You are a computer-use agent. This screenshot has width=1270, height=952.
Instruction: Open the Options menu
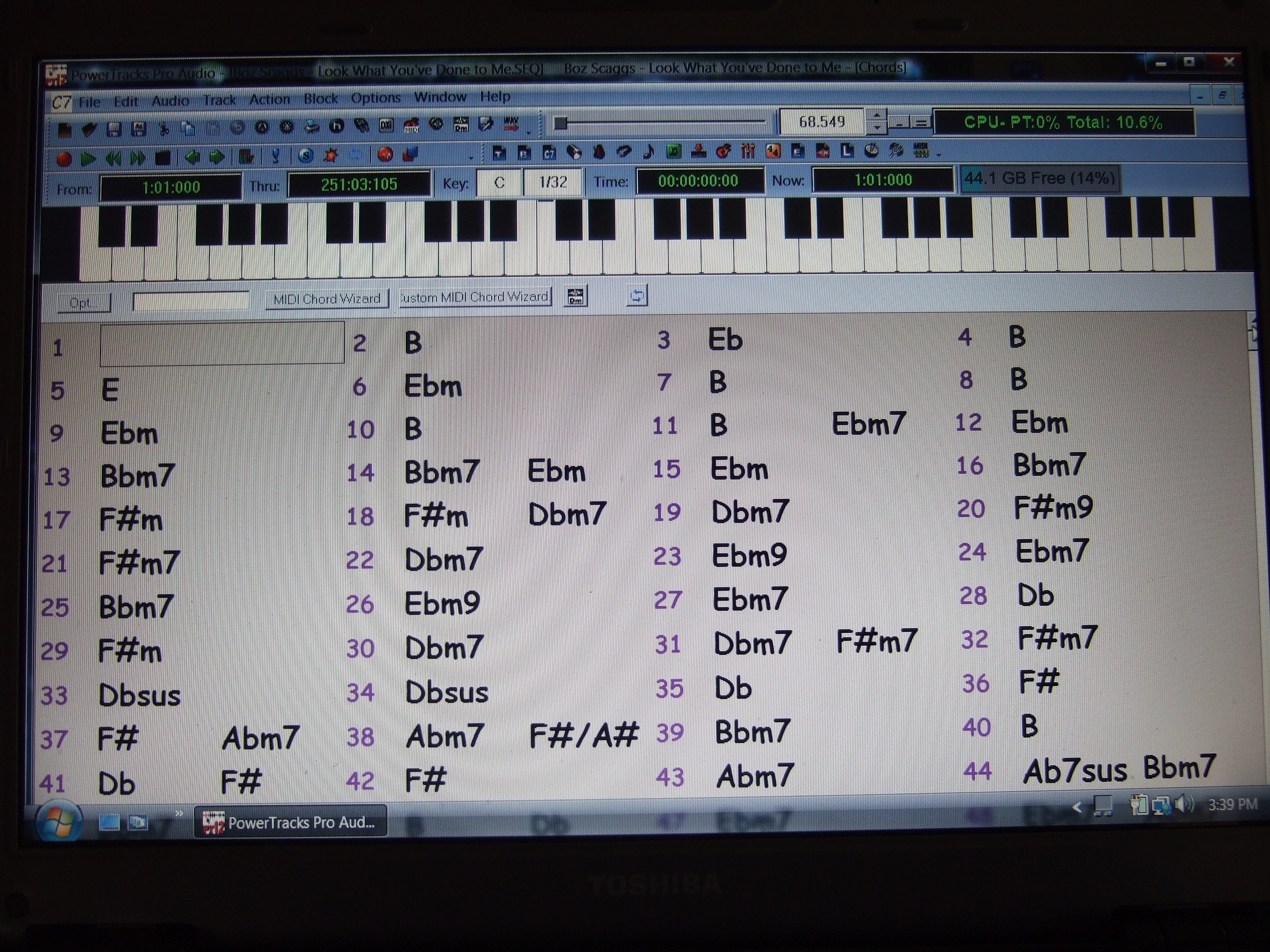[x=375, y=98]
